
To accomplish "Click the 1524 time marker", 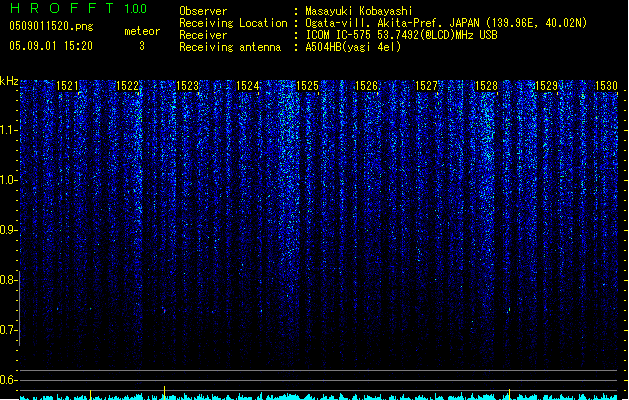I will 248,86.
